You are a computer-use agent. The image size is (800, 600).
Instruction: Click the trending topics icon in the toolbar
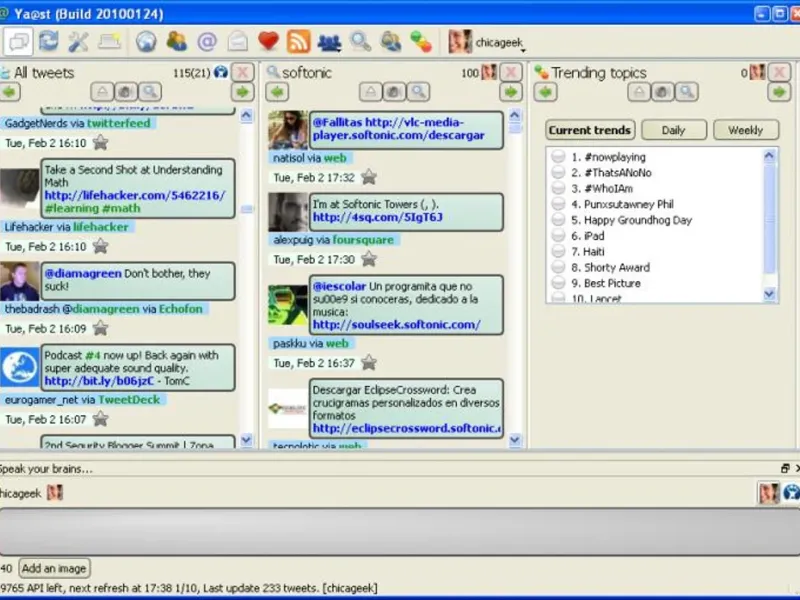tap(421, 41)
